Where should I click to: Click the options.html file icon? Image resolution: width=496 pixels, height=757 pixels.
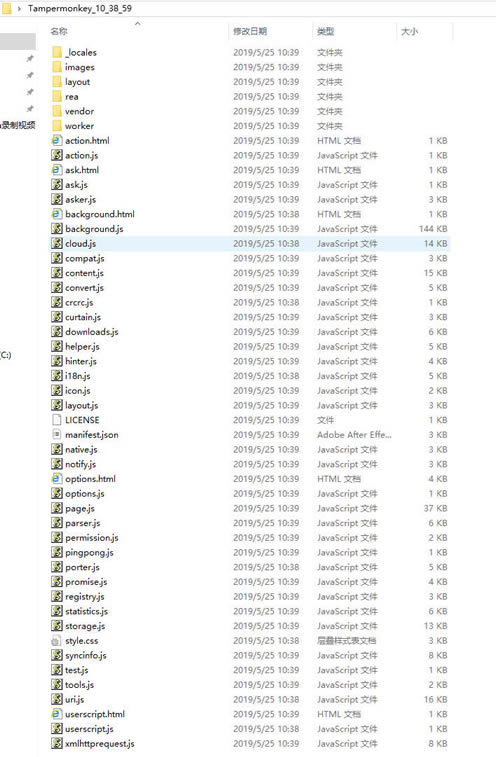click(57, 478)
